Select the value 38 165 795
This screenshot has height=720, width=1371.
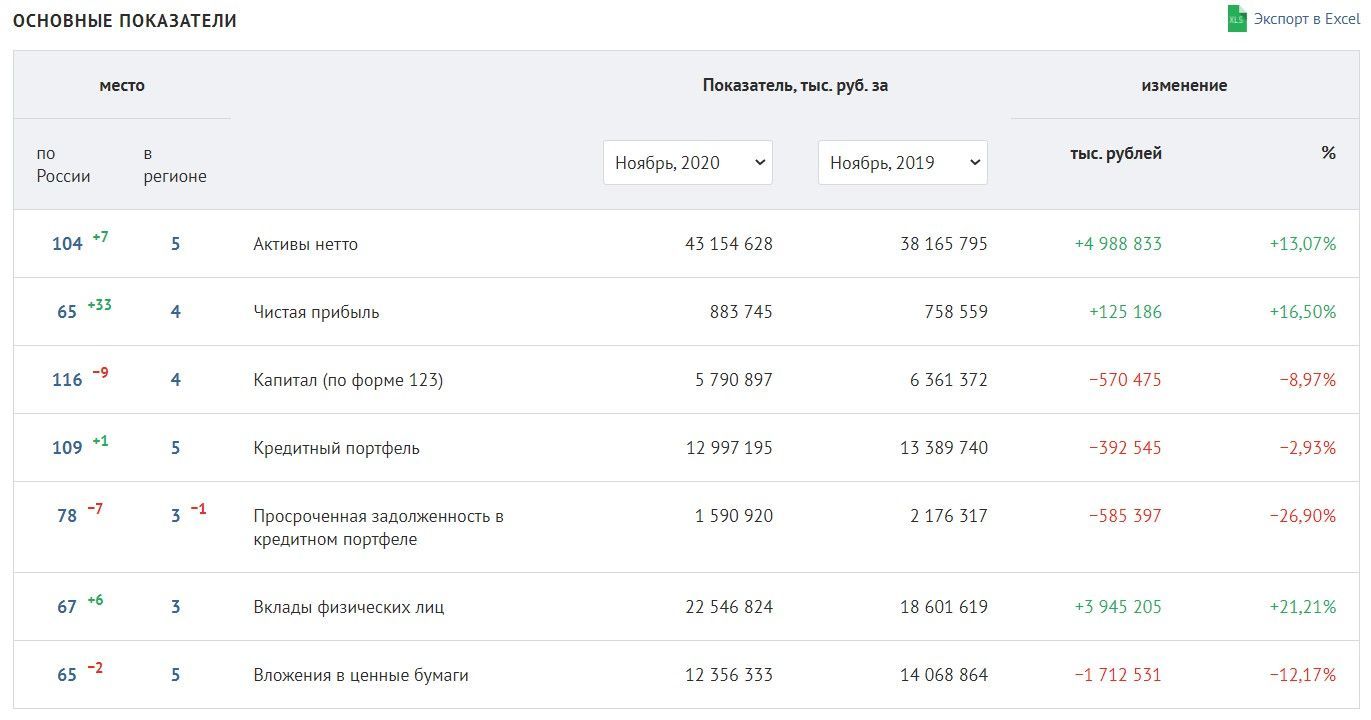click(944, 244)
